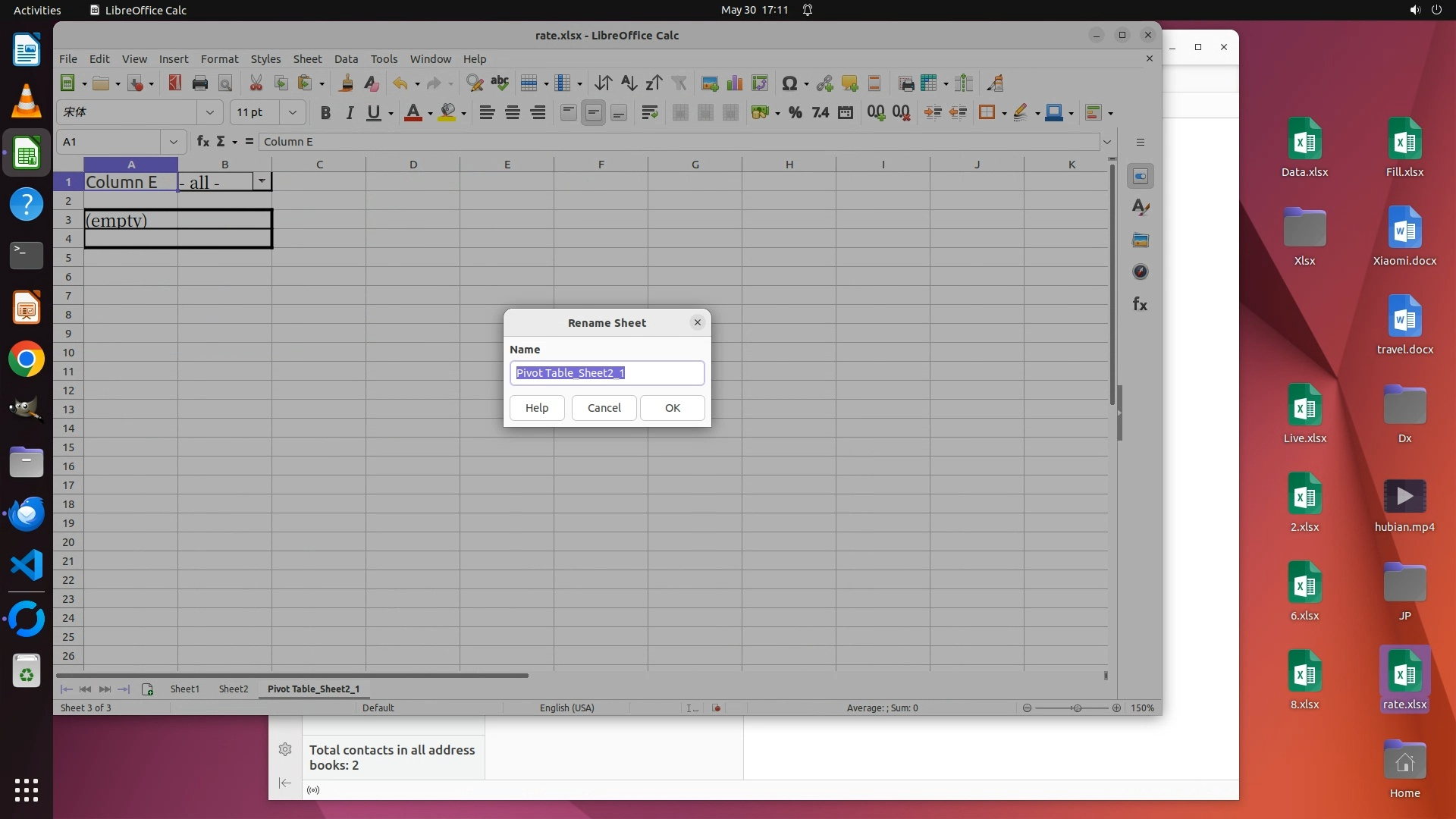Open the Data menu
The image size is (1456, 819).
pos(346,59)
